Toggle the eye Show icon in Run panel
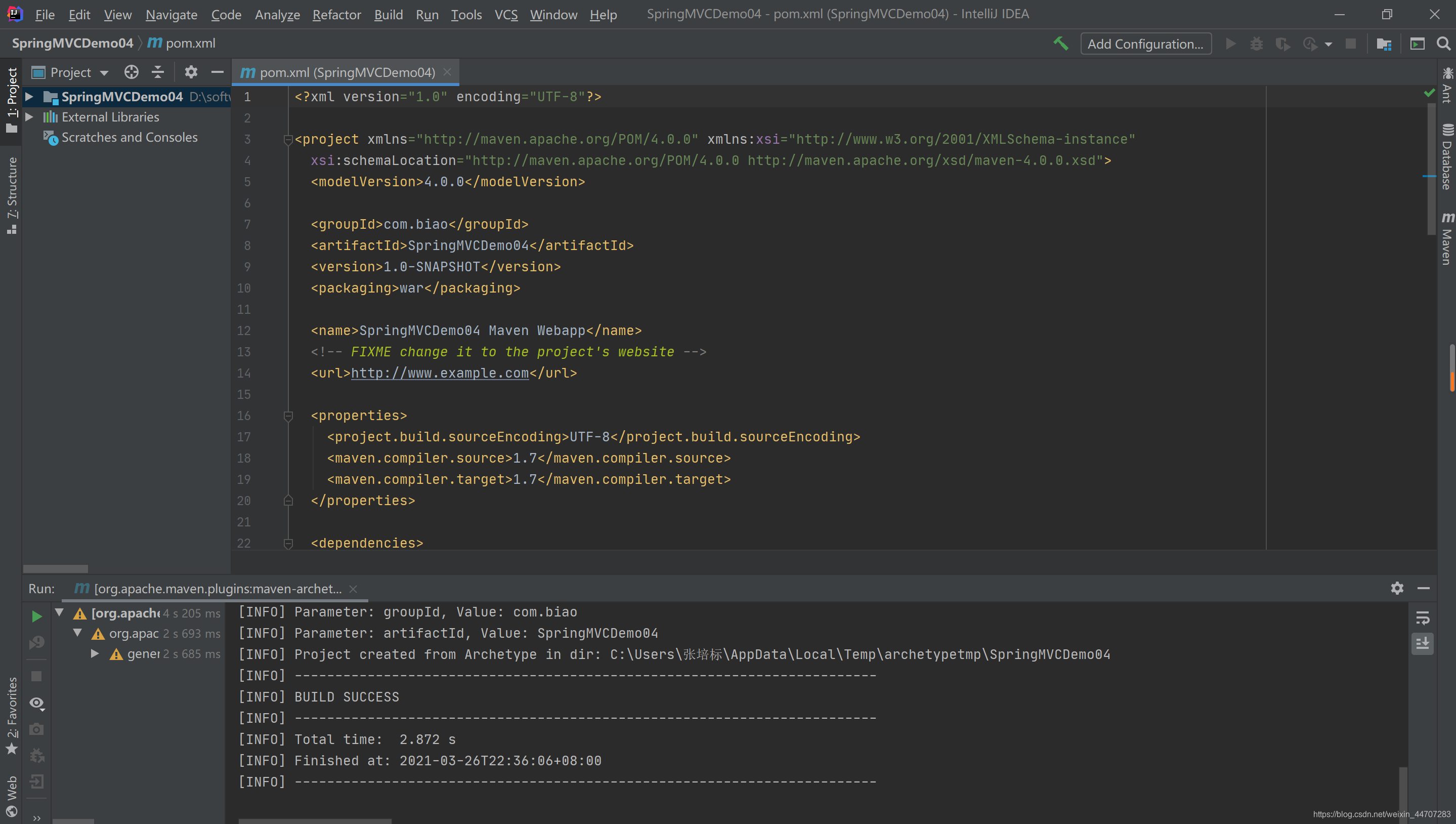This screenshot has width=1456, height=824. click(x=37, y=704)
